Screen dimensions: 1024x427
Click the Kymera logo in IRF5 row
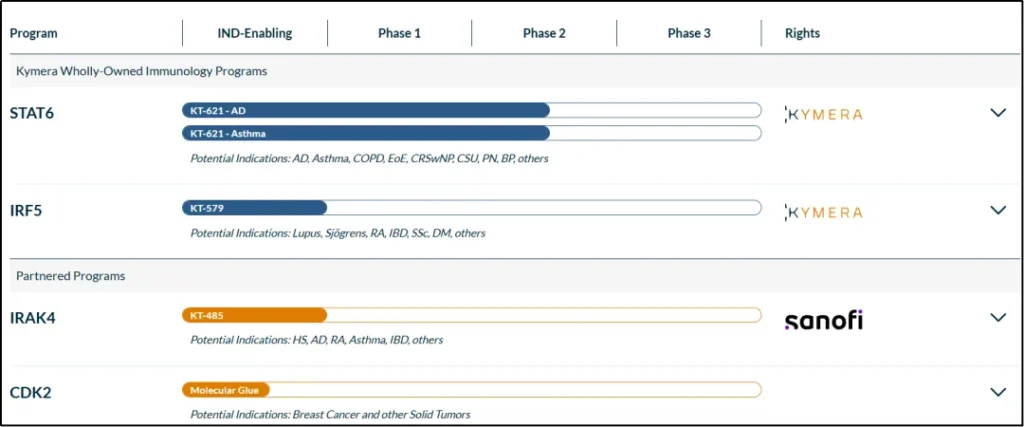[823, 212]
